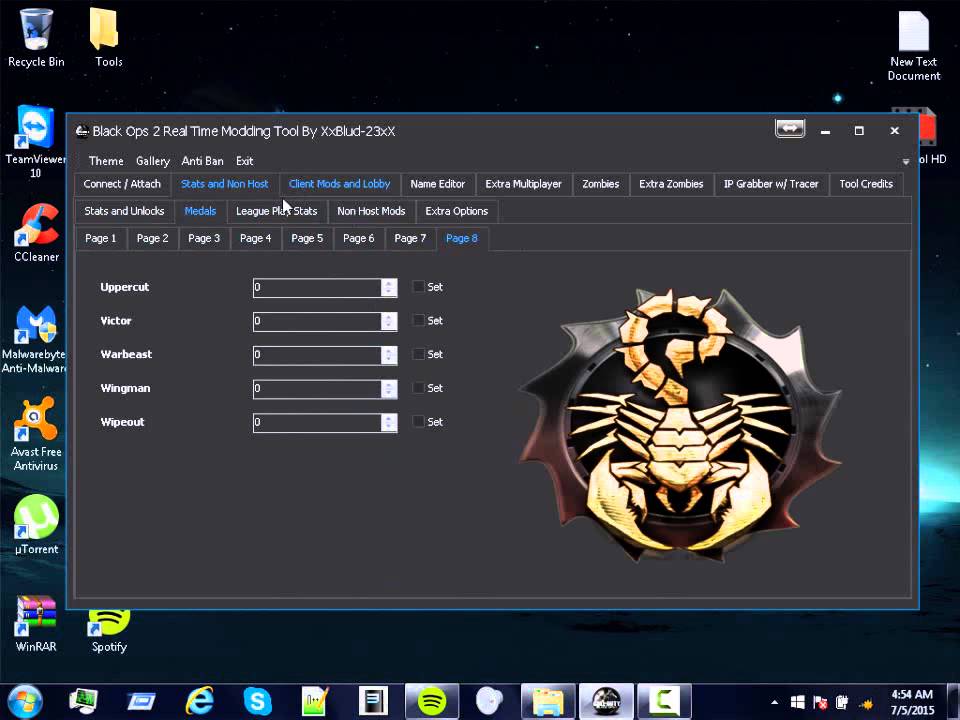Open the Extra Zombies tab
This screenshot has height=720, width=960.
[x=671, y=184]
